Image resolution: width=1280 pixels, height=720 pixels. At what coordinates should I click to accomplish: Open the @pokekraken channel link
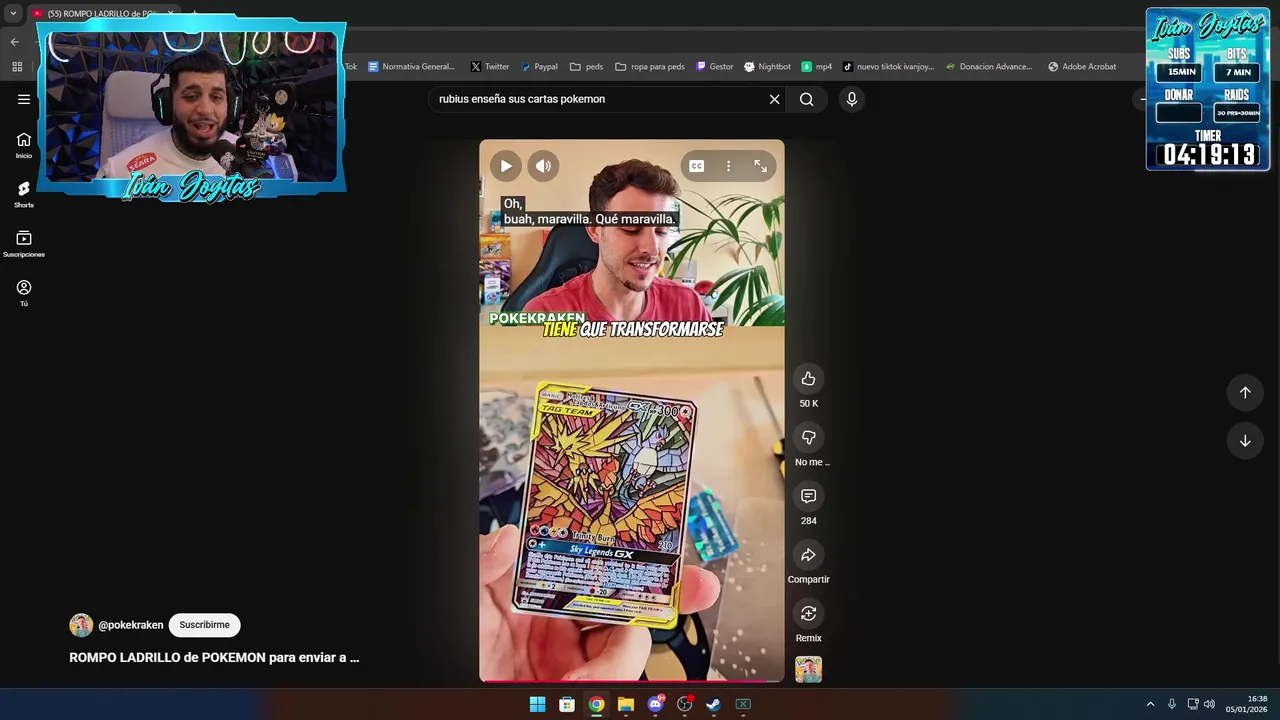(130, 625)
